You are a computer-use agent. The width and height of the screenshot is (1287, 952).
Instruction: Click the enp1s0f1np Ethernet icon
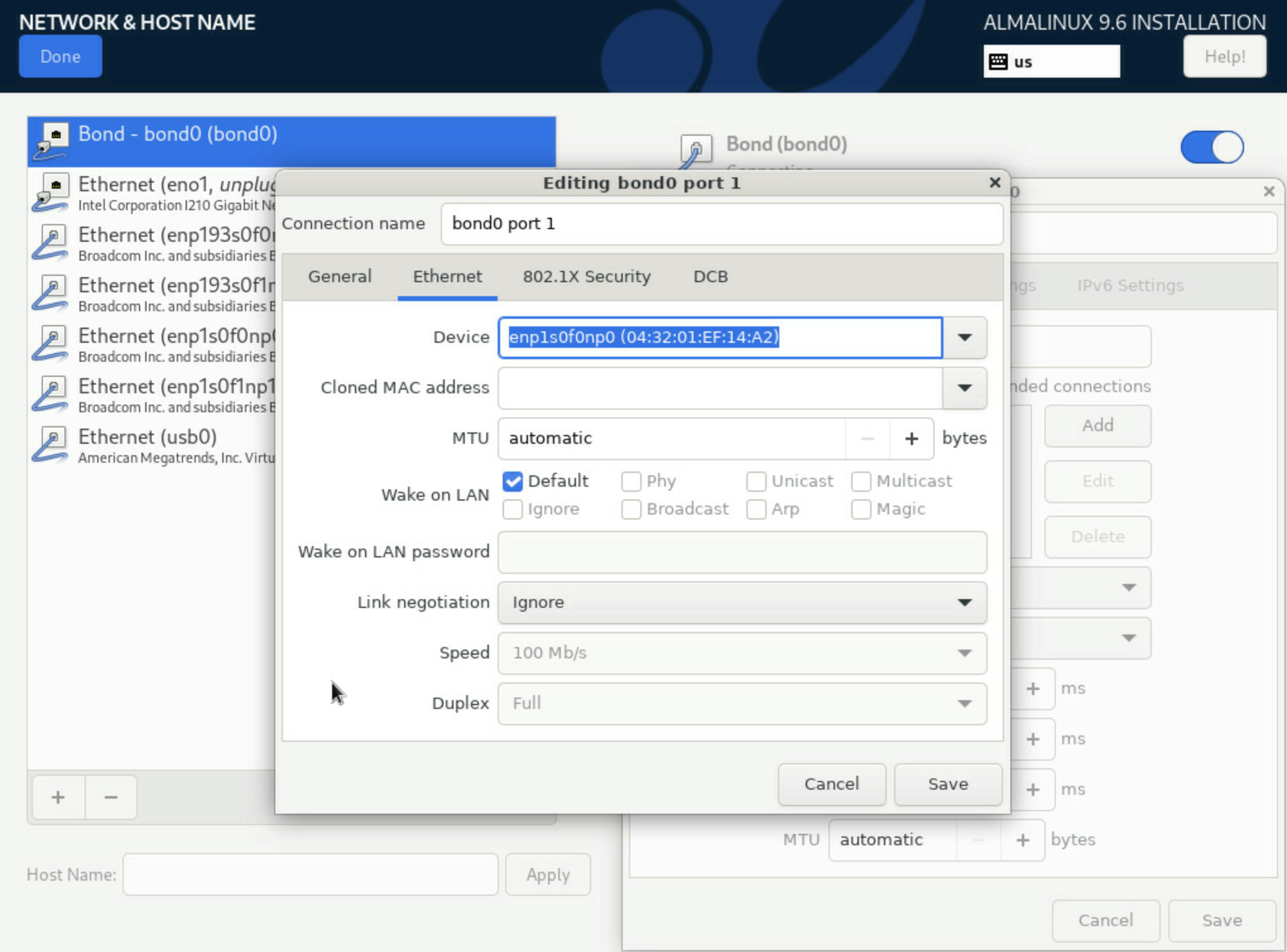pyautogui.click(x=51, y=395)
